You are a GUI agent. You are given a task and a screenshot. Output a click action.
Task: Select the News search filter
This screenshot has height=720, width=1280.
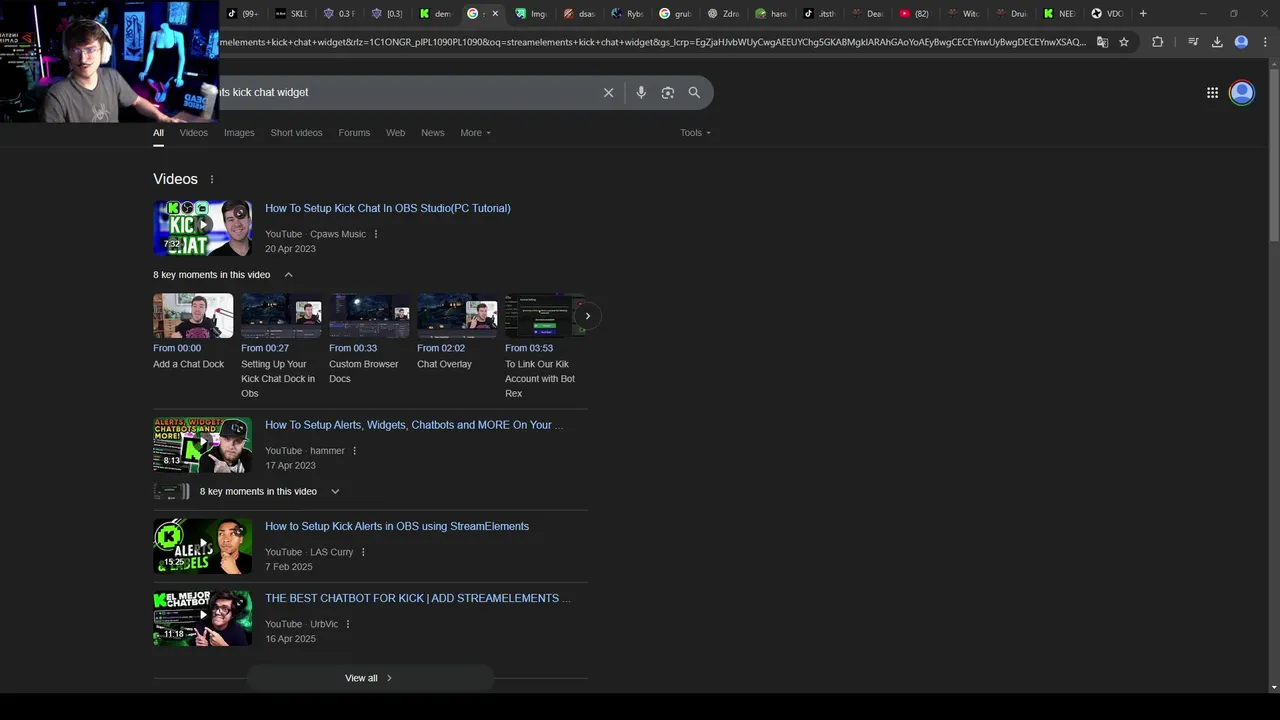point(433,133)
